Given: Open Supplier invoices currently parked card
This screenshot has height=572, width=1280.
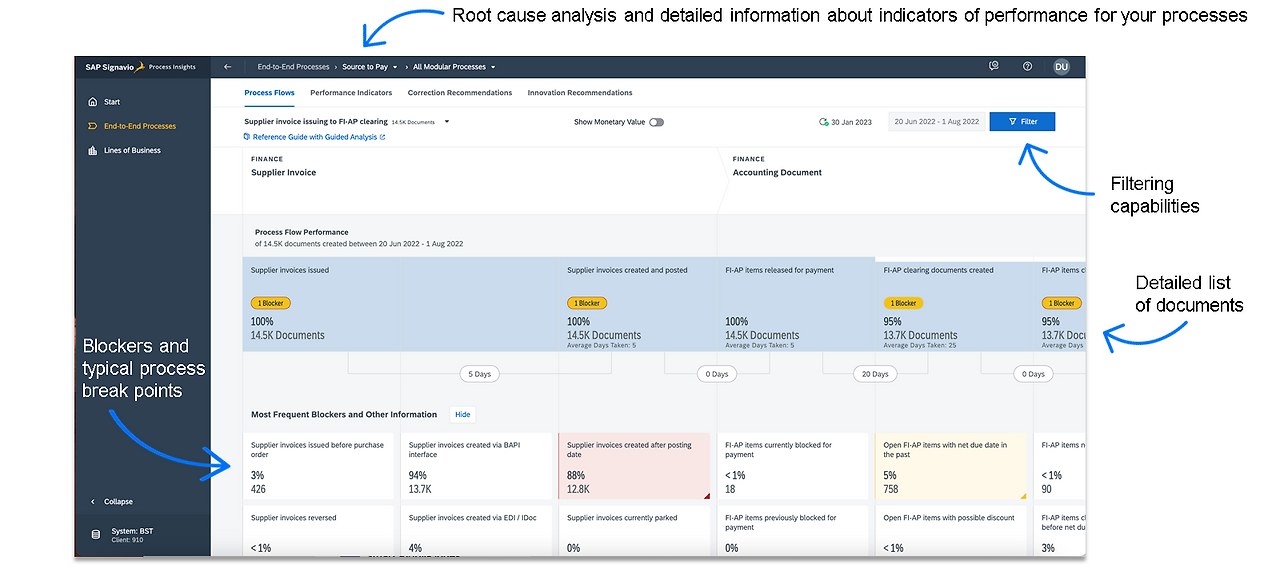Looking at the screenshot, I should (x=634, y=531).
